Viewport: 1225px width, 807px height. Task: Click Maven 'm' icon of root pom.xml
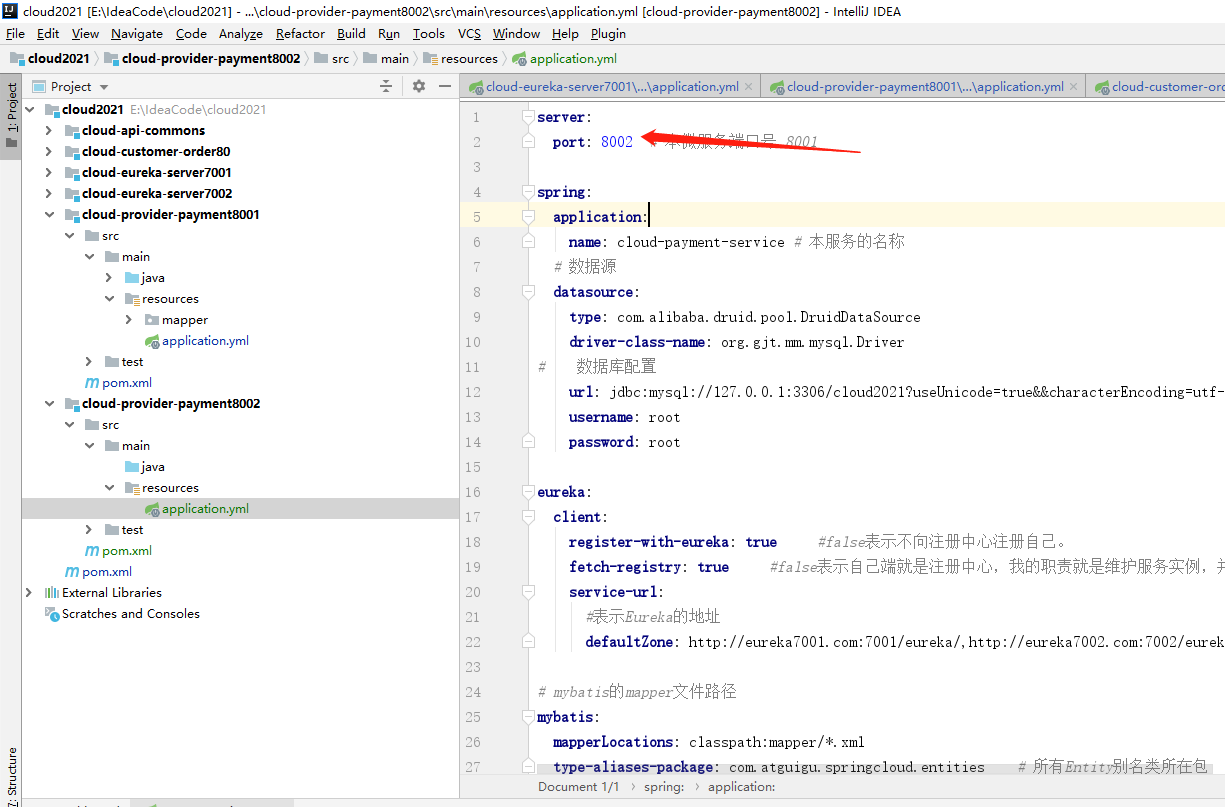point(72,572)
